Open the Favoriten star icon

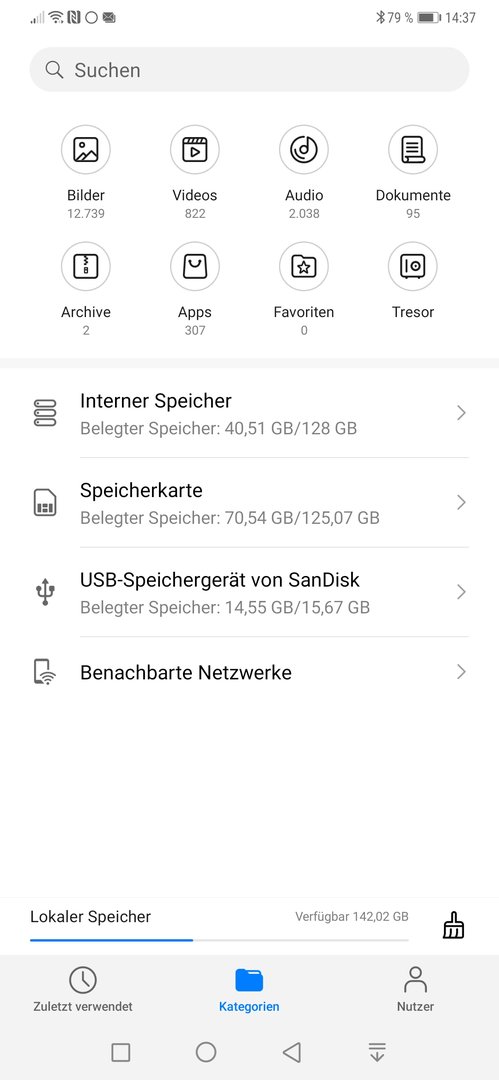click(304, 266)
